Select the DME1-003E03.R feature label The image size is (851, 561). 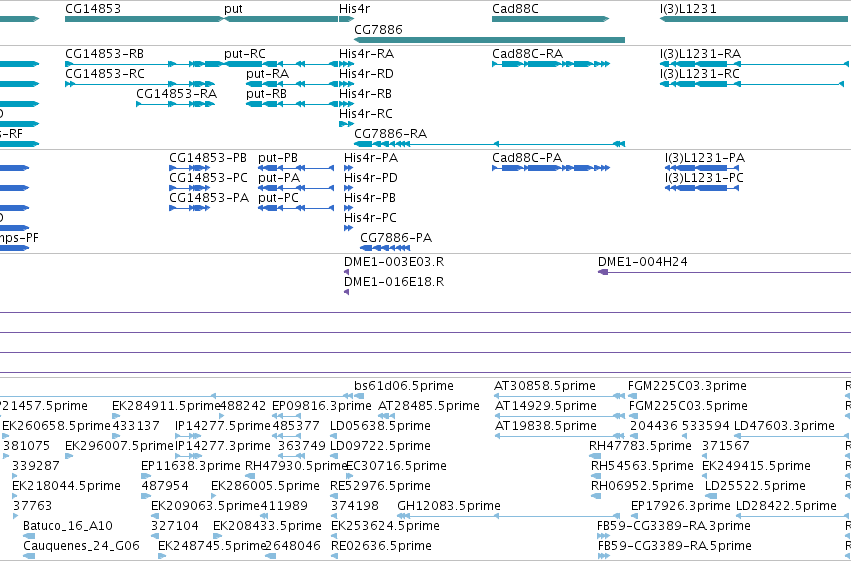(x=394, y=262)
